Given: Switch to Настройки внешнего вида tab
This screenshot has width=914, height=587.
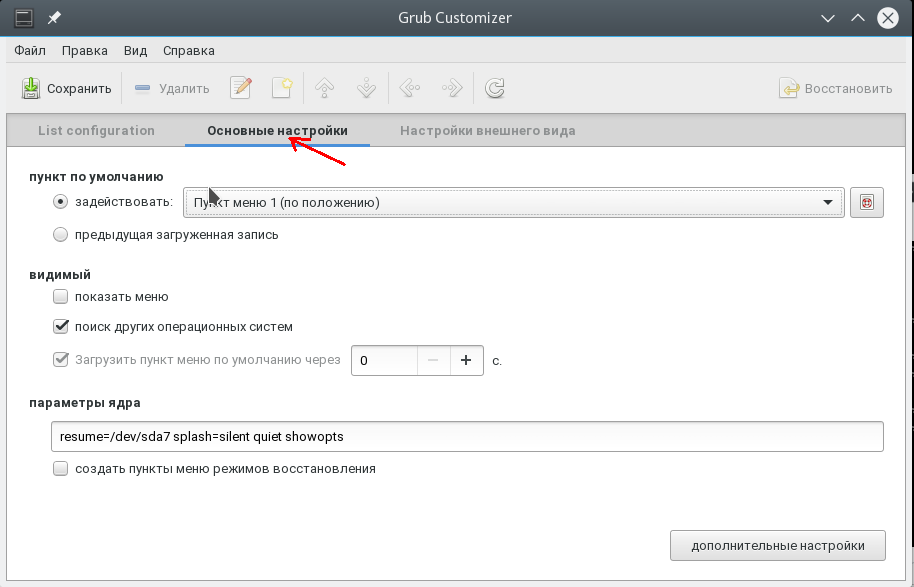Looking at the screenshot, I should click(x=487, y=131).
